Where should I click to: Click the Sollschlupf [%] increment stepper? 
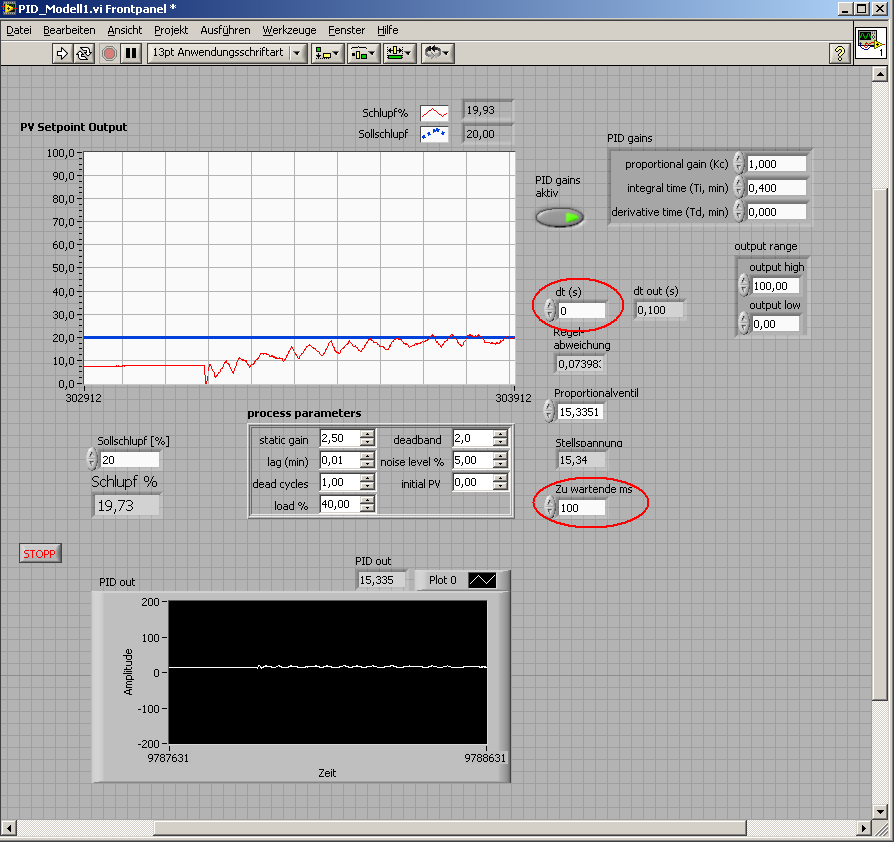coord(92,454)
